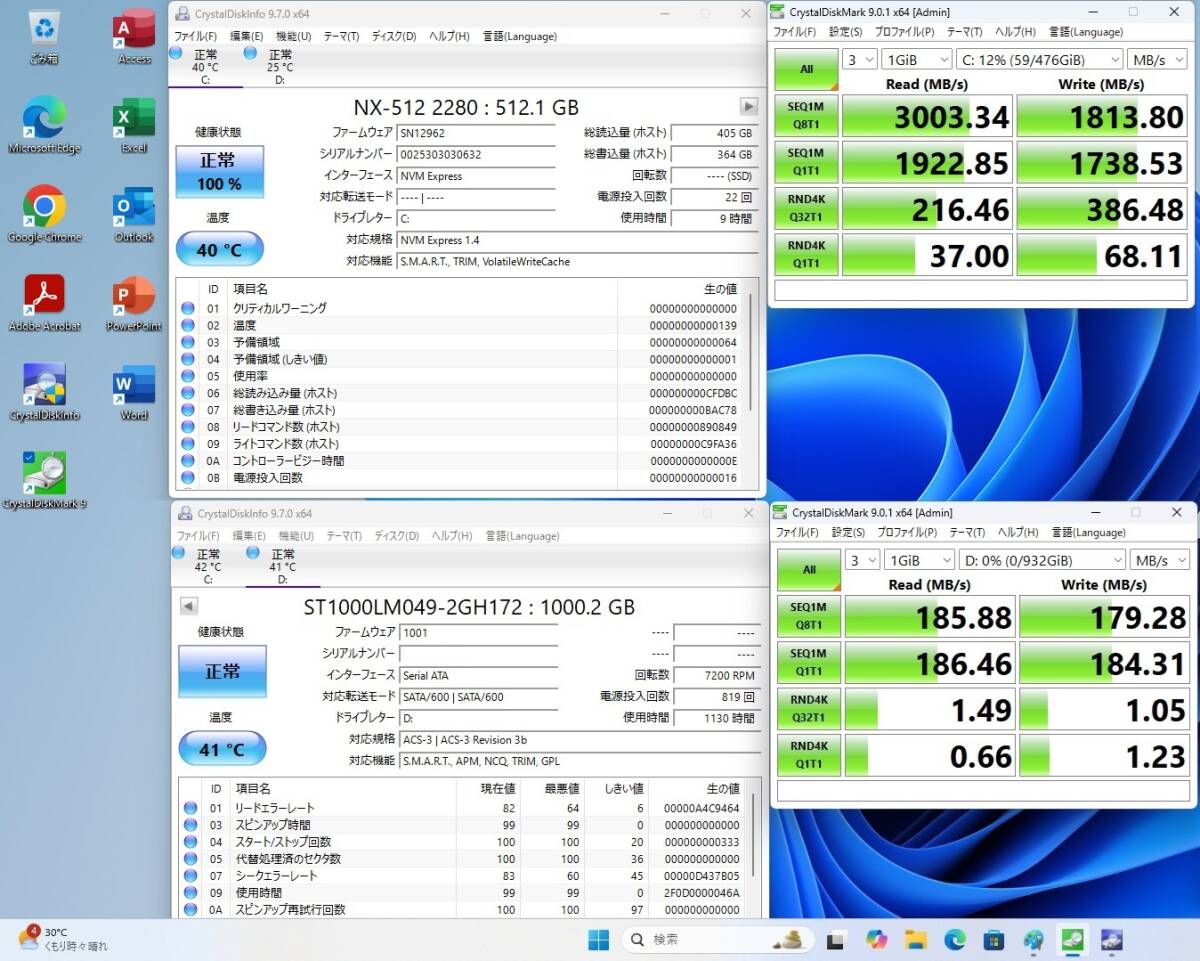
Task: Open MB/s unit dropdown in the lower CrystalDiskMark
Action: 1160,560
